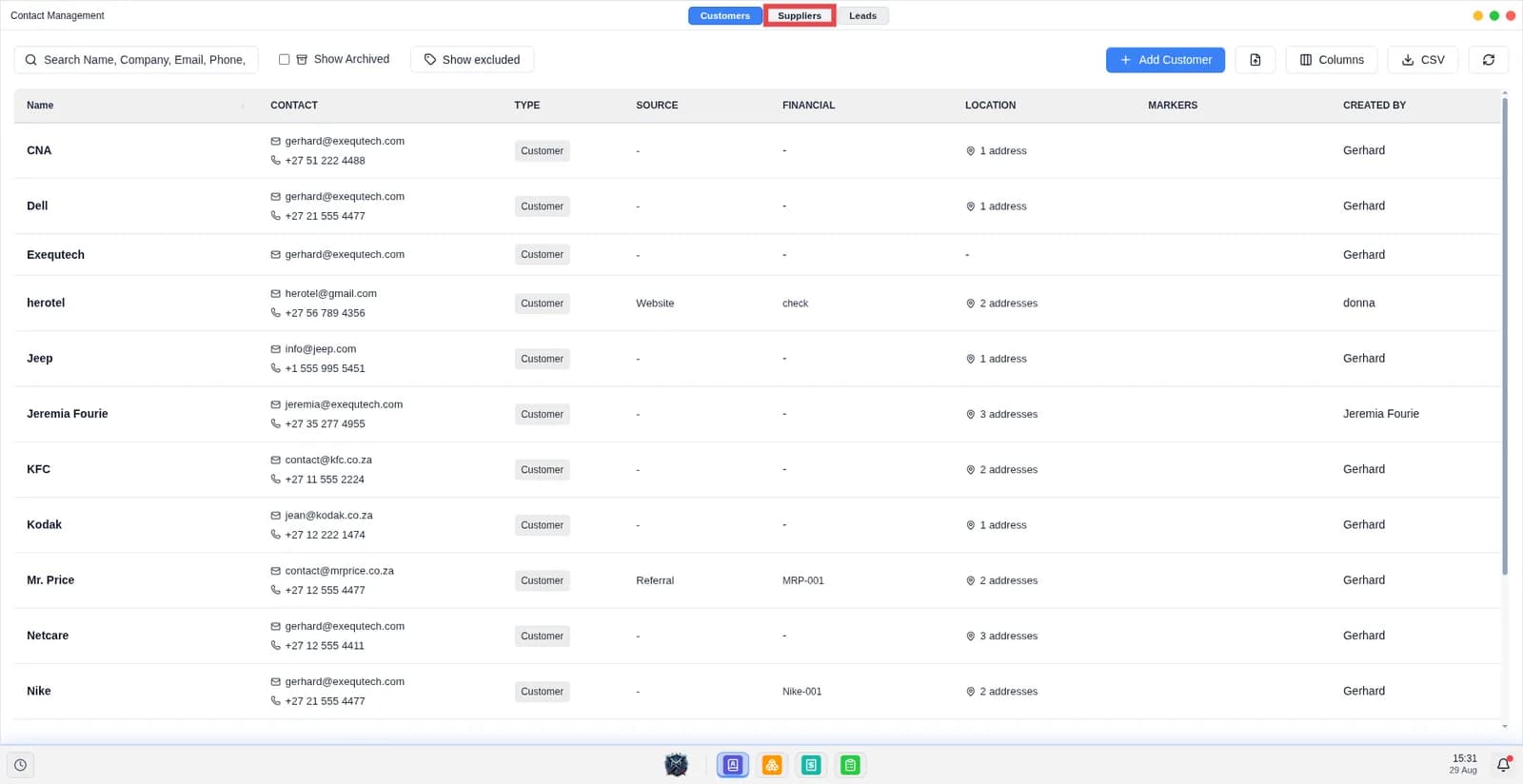Click the +27 12 222 1474 phone number
The height and width of the screenshot is (784, 1523).
click(x=325, y=535)
